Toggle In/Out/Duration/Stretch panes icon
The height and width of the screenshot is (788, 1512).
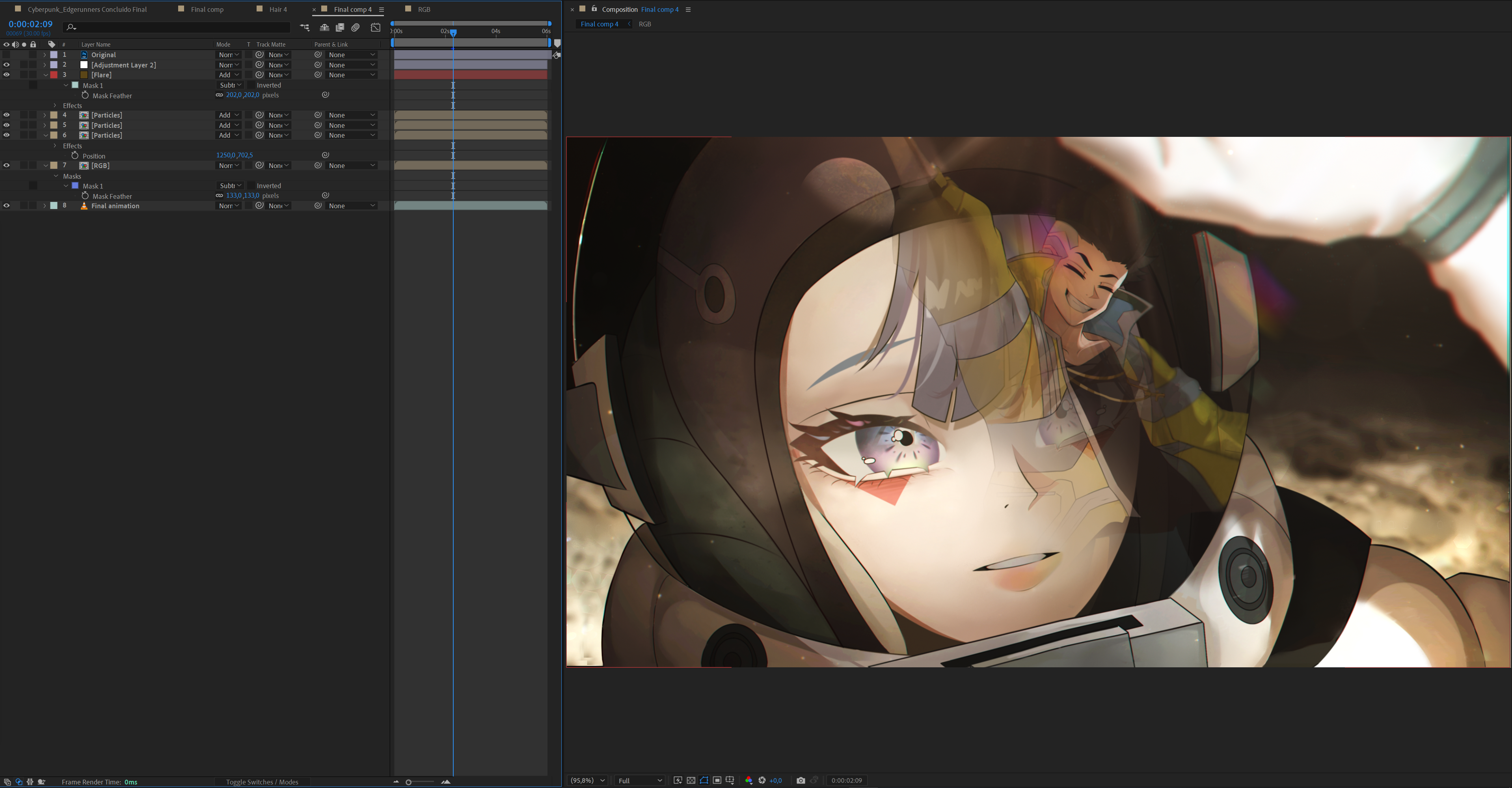coord(30,782)
